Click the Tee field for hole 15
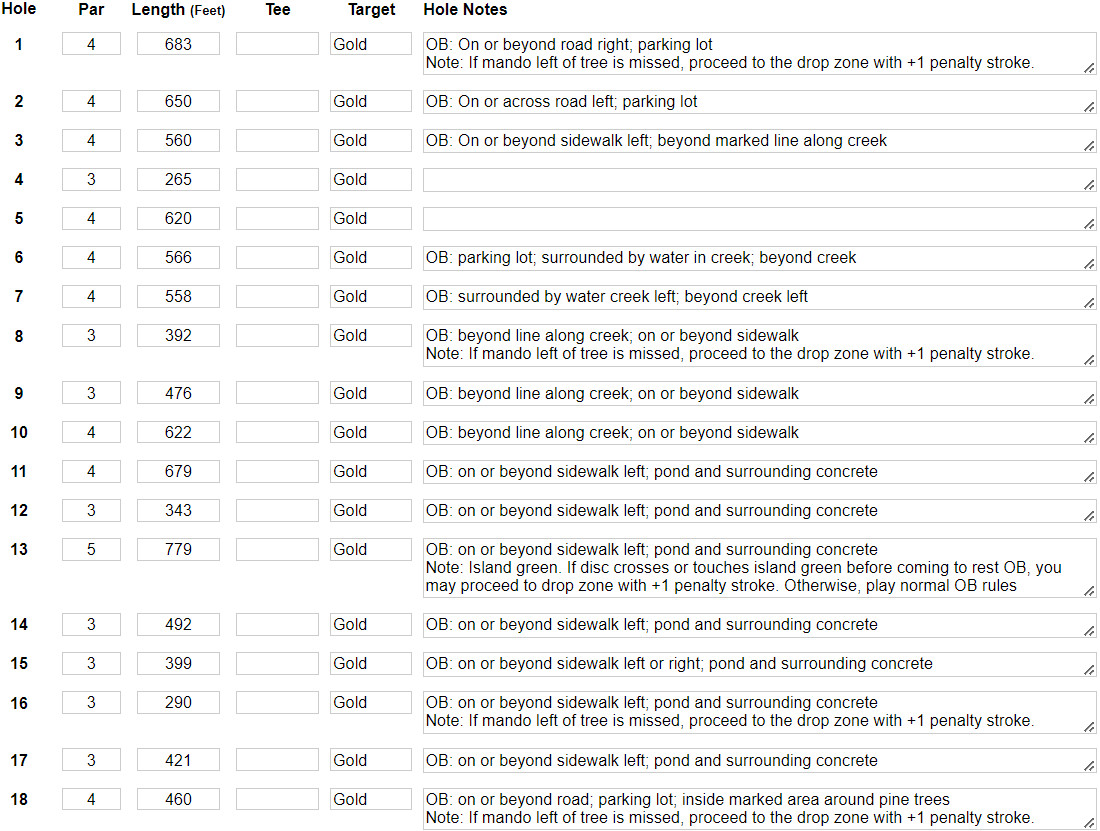 pos(277,664)
